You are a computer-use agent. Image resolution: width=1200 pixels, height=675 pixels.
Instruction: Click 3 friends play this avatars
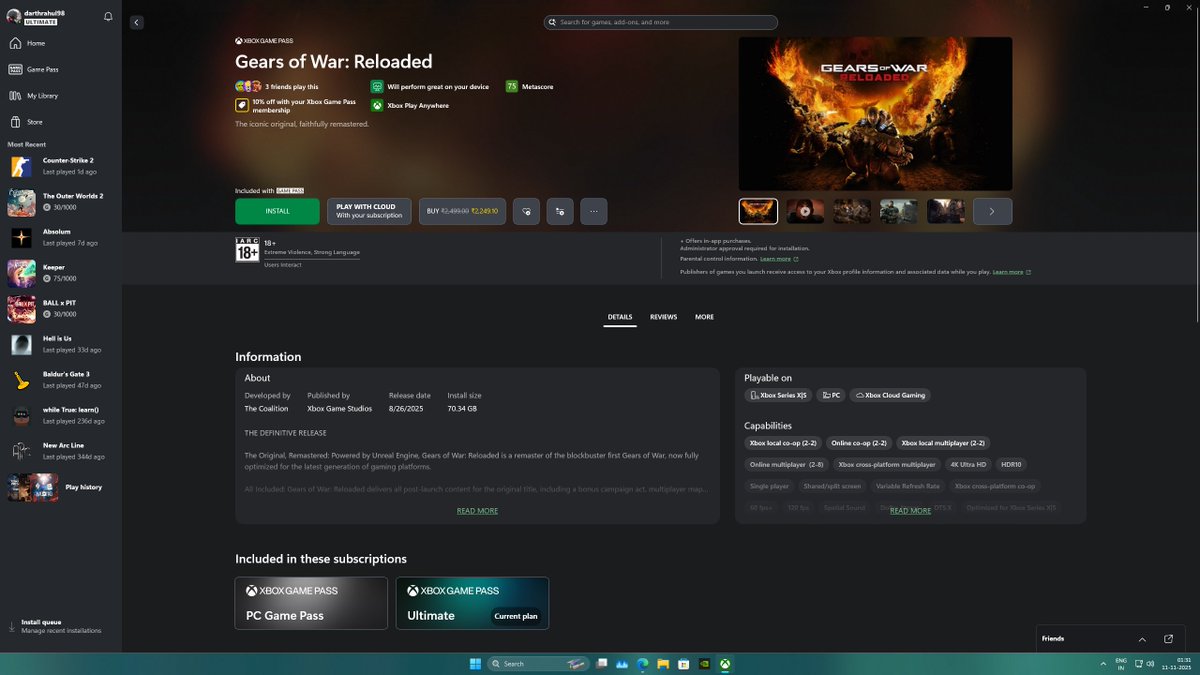point(248,87)
